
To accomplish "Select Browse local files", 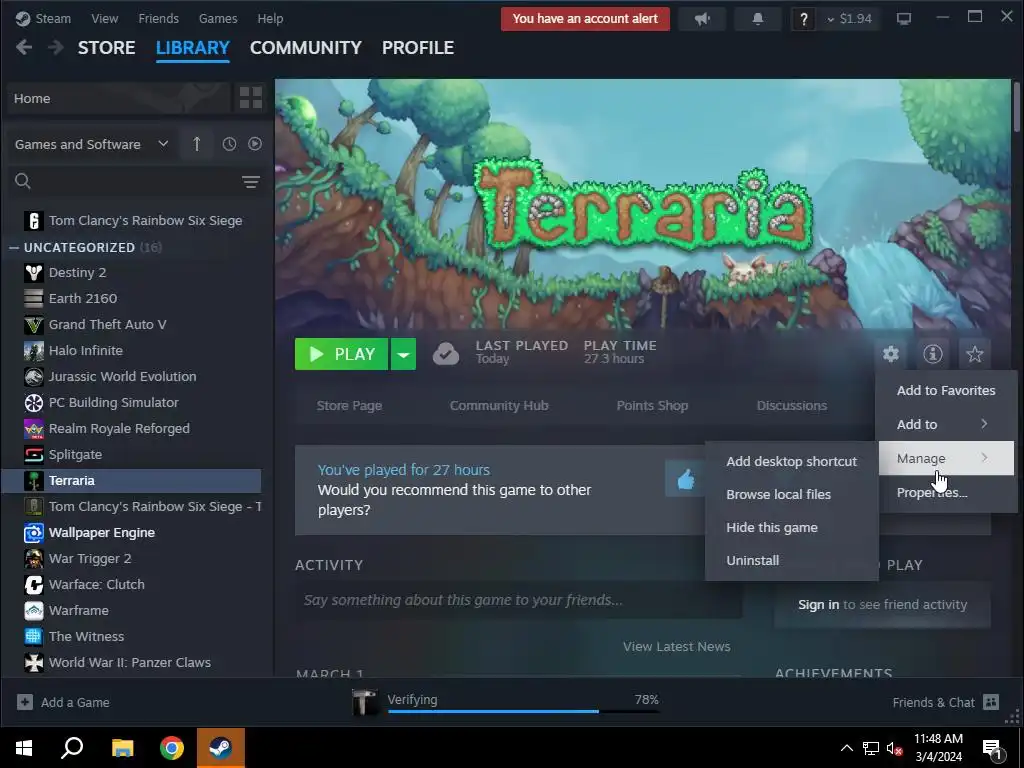I will click(792, 494).
